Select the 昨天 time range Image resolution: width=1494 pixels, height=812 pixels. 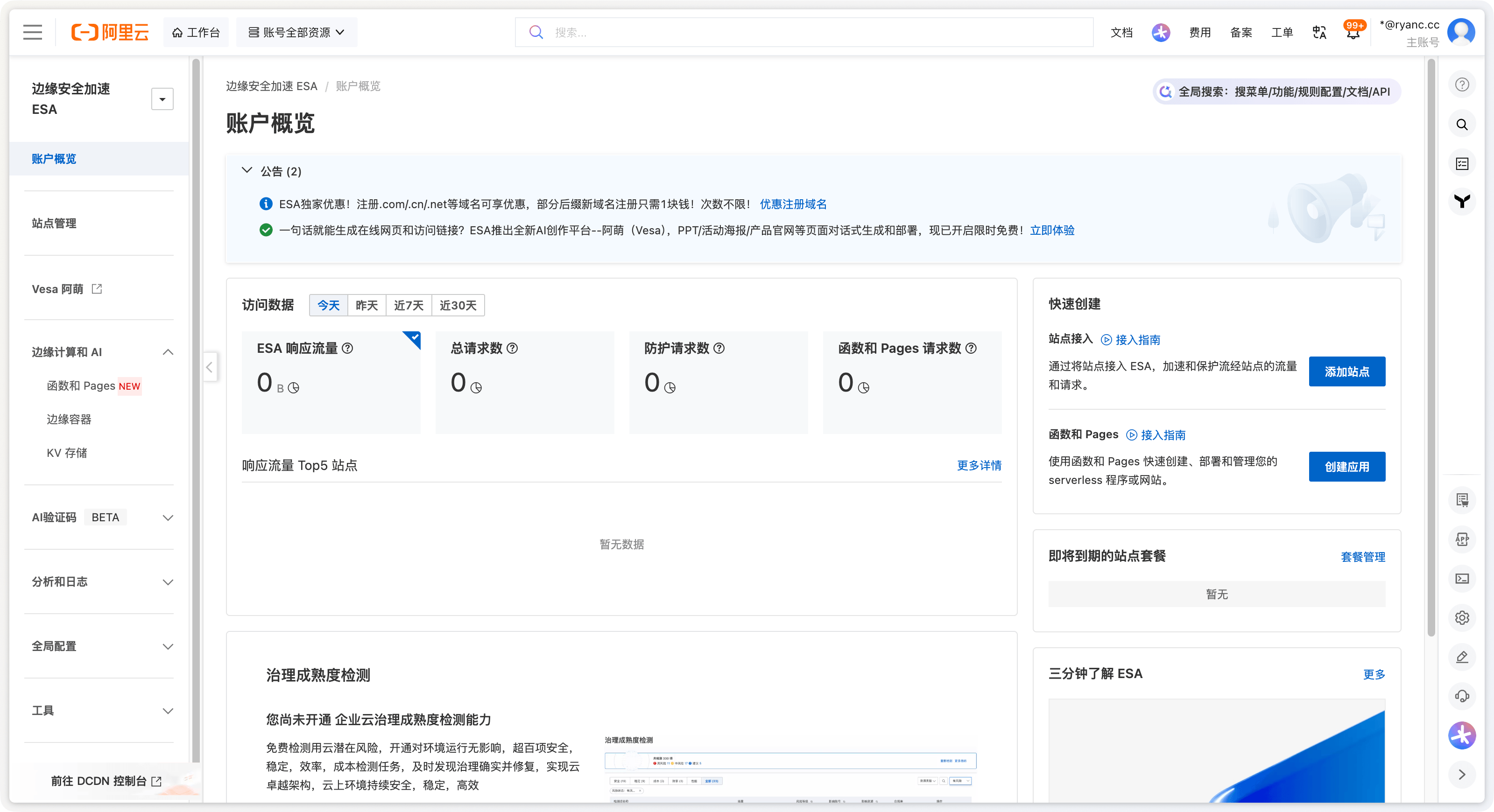point(366,305)
